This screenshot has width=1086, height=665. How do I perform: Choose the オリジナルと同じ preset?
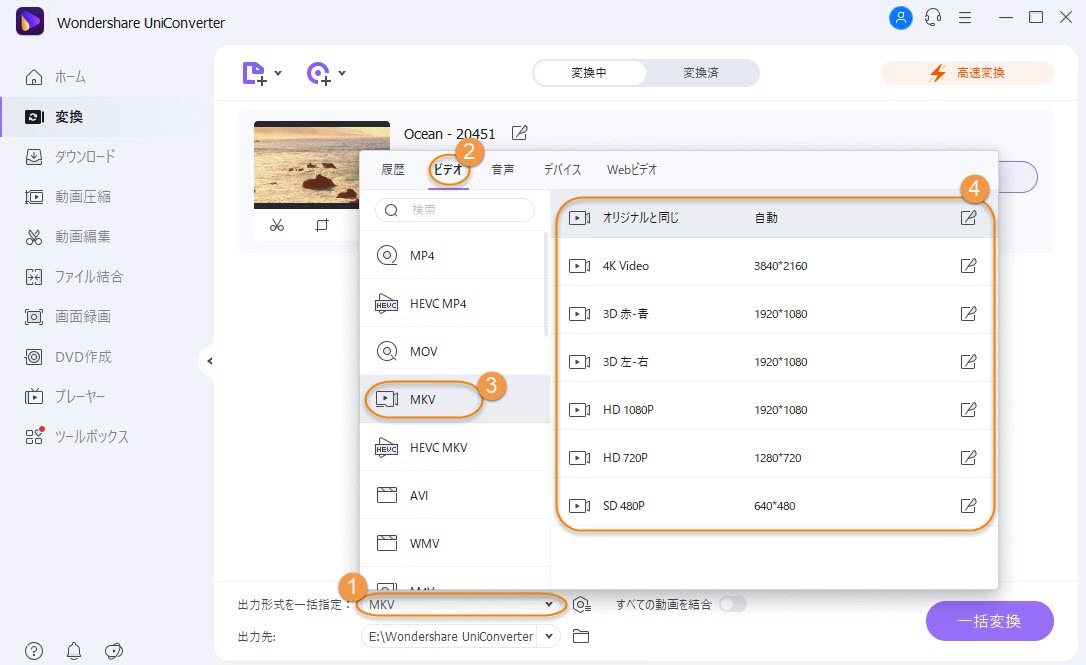775,218
